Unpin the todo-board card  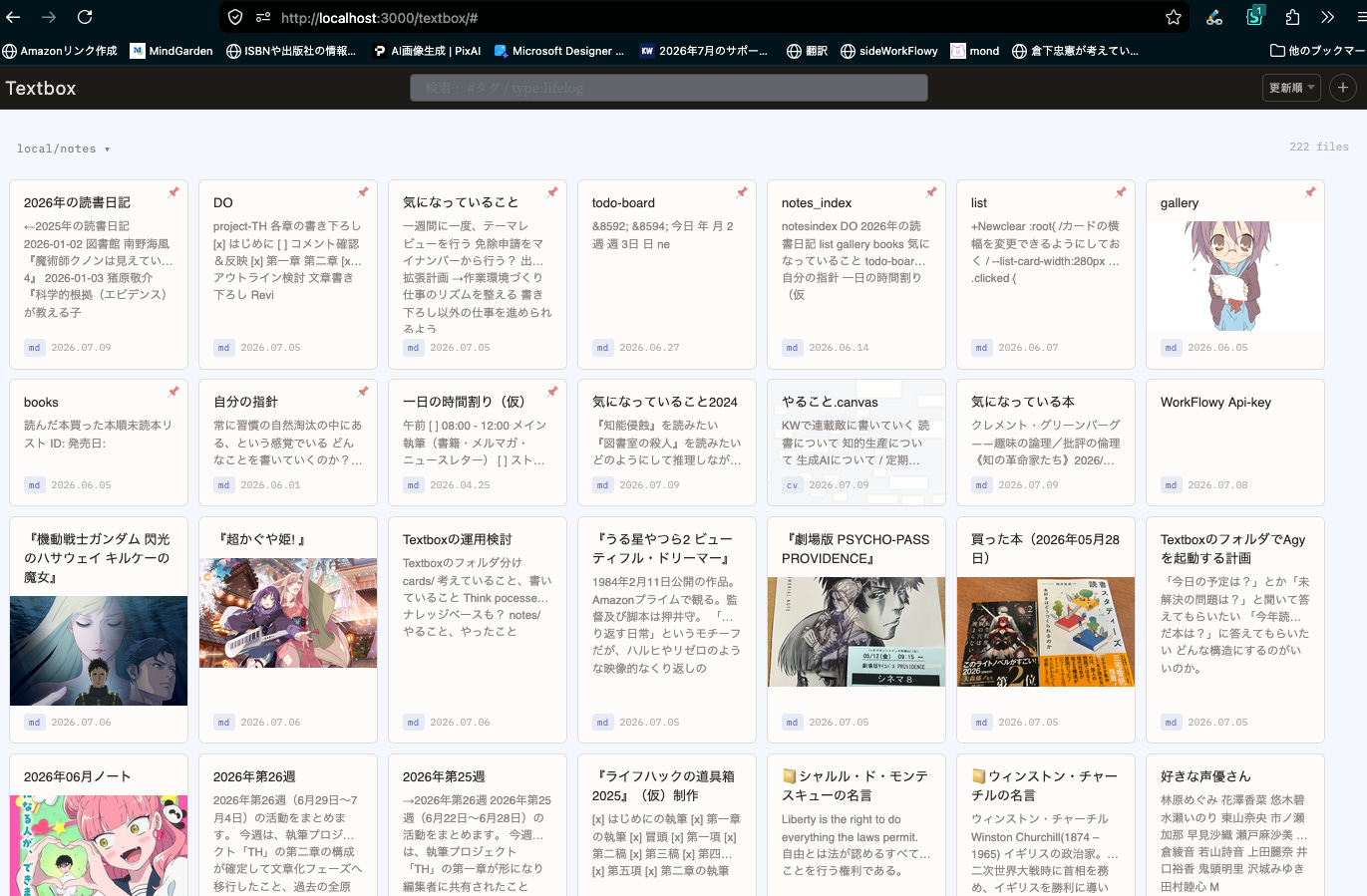click(x=742, y=192)
